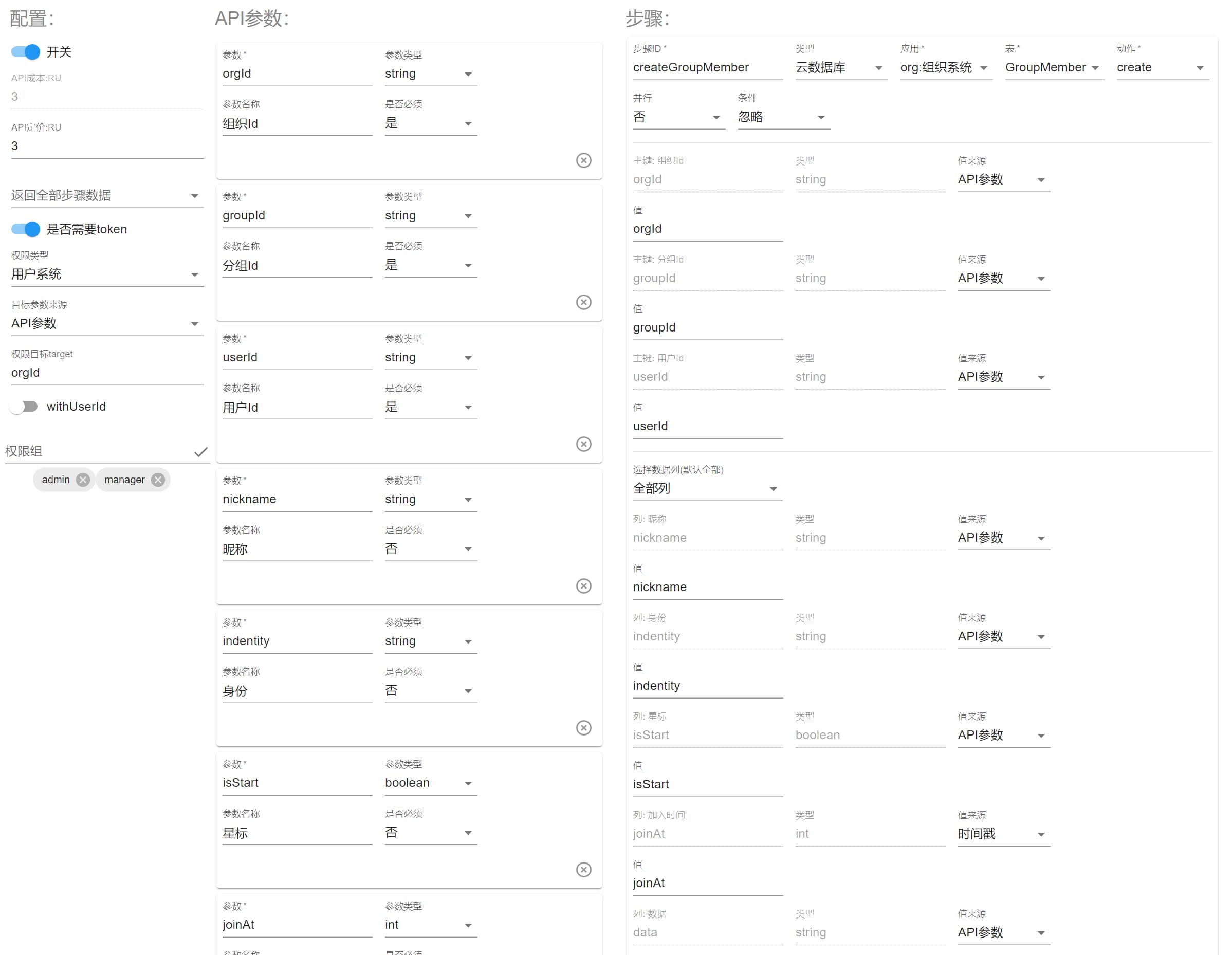Remove the admin permission chip

point(83,480)
